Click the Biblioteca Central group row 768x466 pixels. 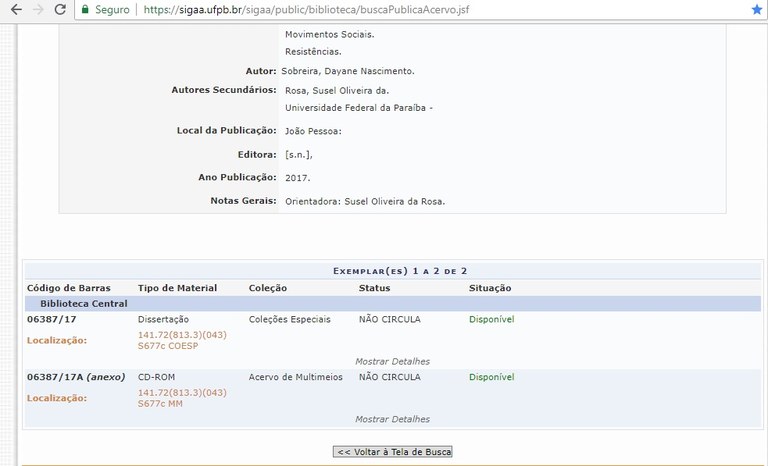[x=84, y=303]
